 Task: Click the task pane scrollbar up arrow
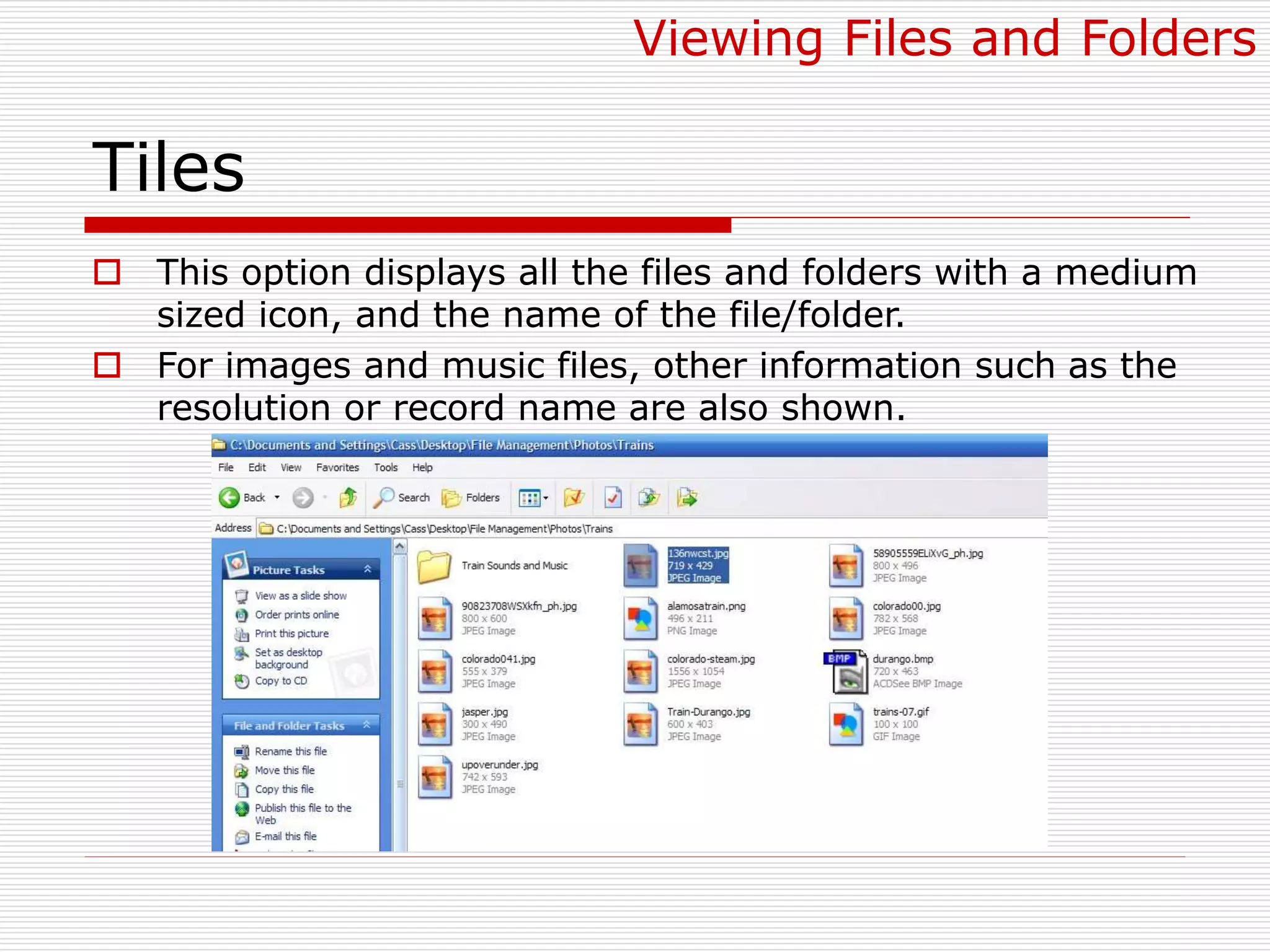(400, 547)
